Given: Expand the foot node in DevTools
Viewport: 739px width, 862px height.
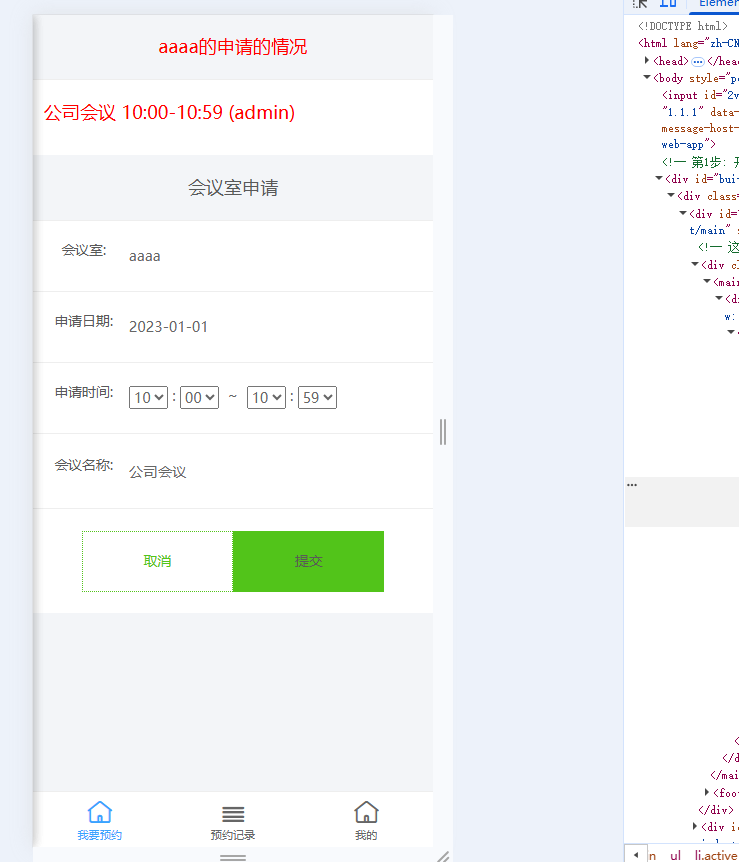Looking at the screenshot, I should pos(707,792).
